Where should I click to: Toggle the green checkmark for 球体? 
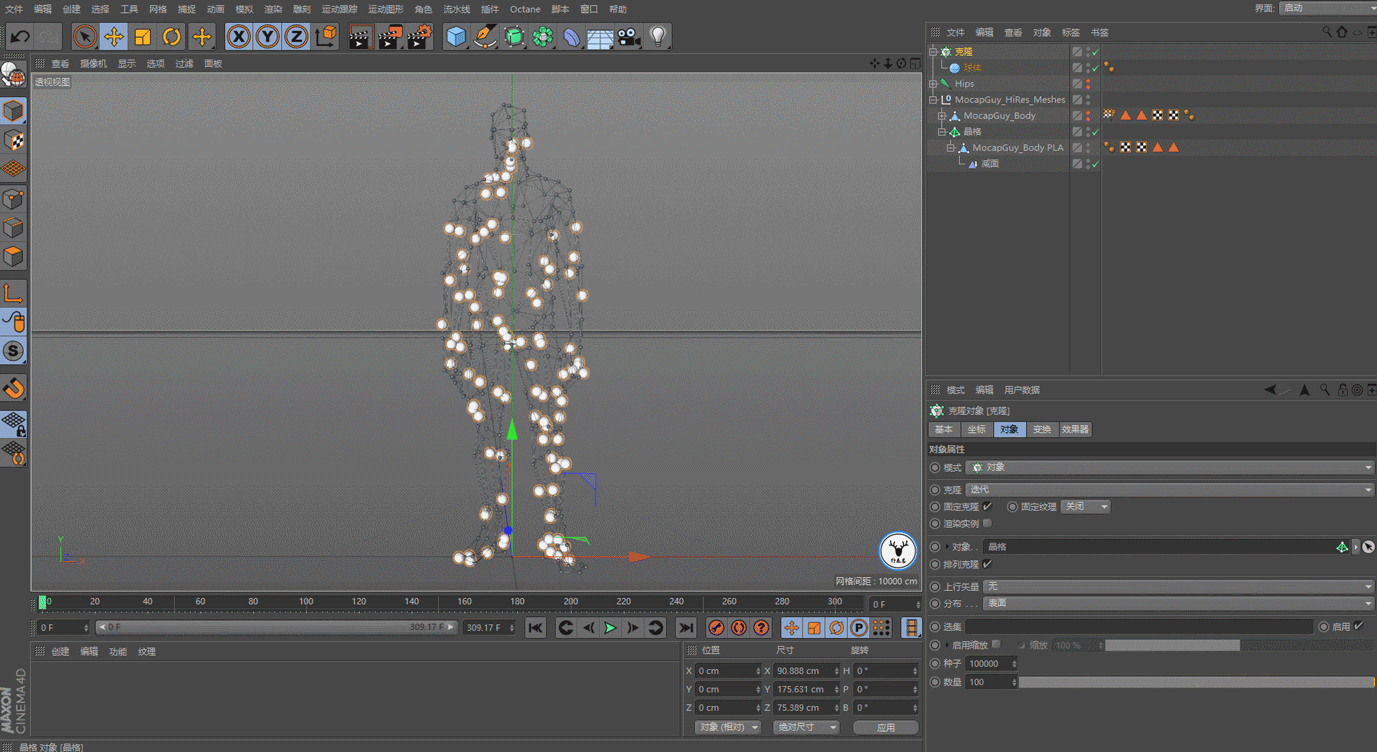(1095, 68)
